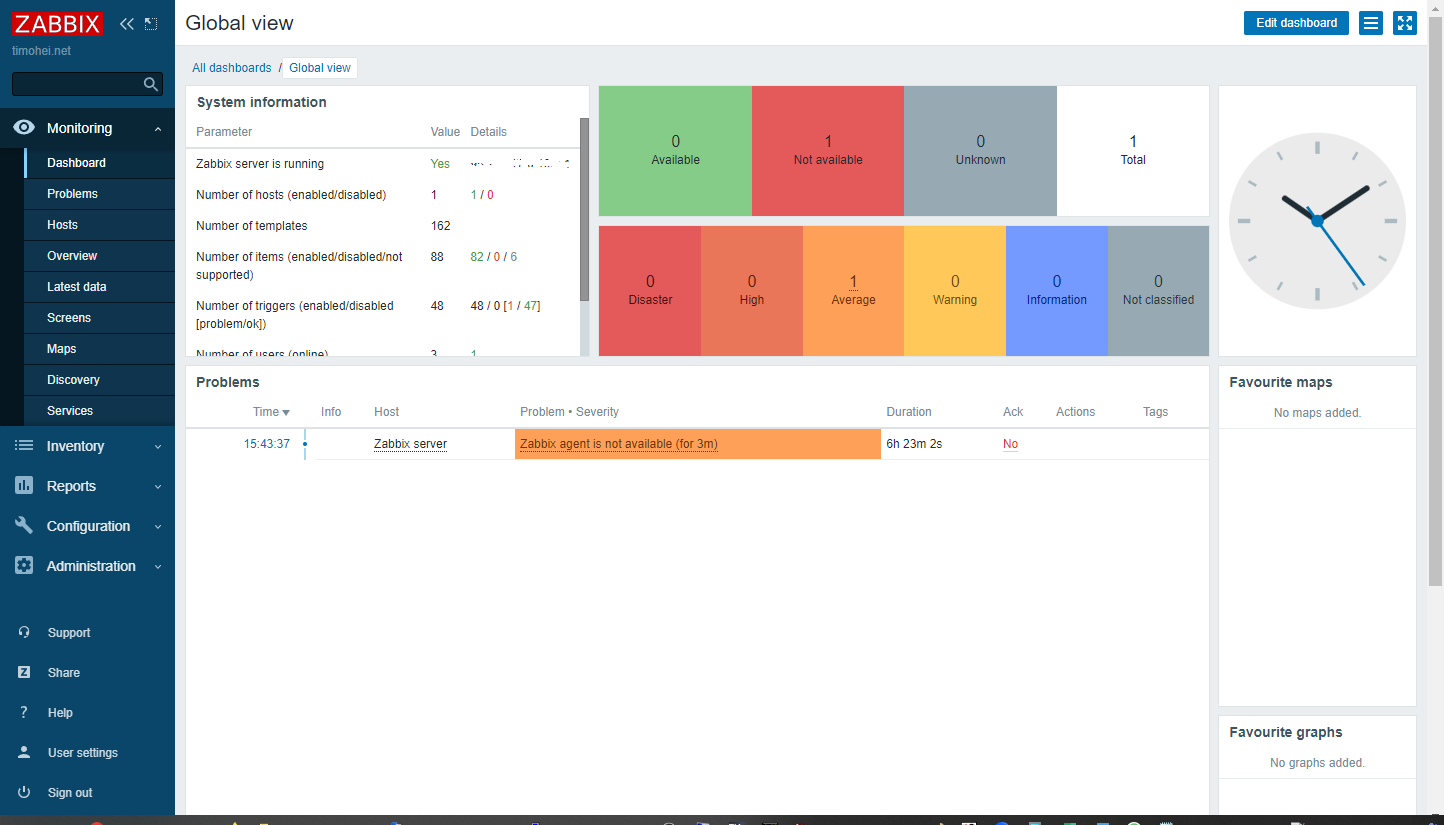Image resolution: width=1444 pixels, height=825 pixels.
Task: Open Hosts in Monitoring menu
Action: tap(99, 225)
